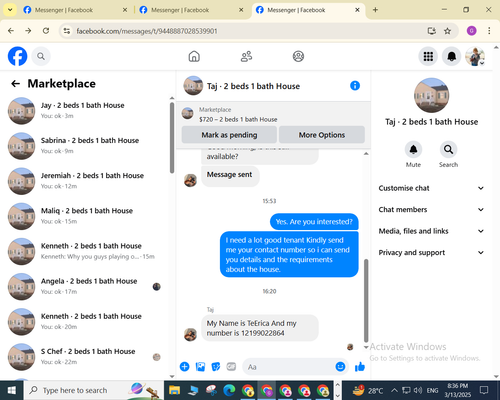Open Jay's 2 beds 1 bath conversation

click(x=86, y=111)
